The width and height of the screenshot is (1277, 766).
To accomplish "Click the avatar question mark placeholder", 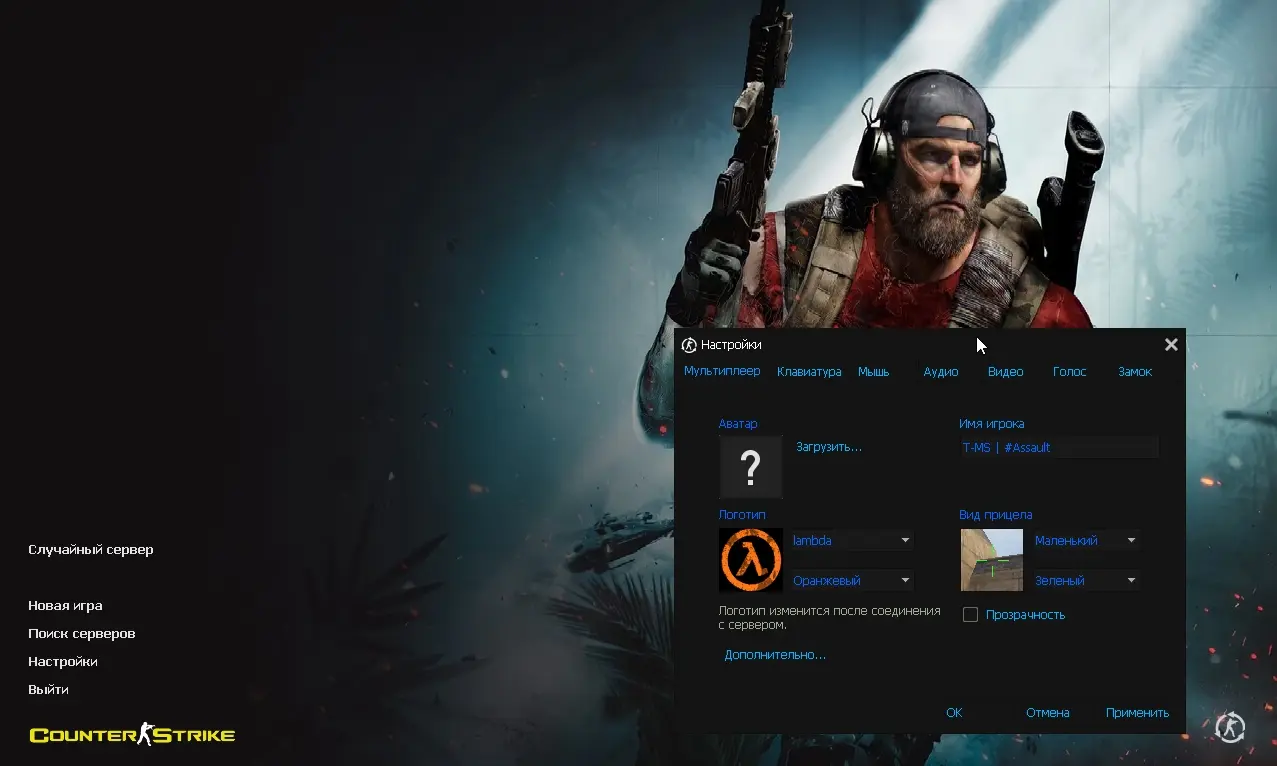I will (x=750, y=467).
